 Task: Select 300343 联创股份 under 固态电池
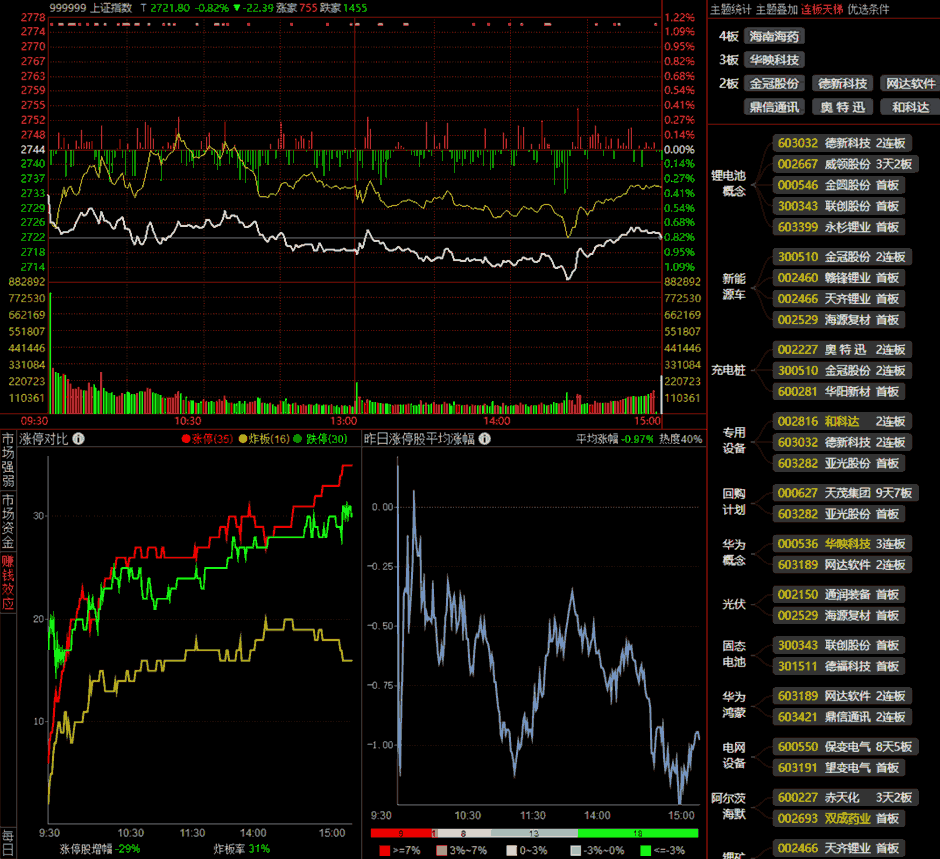[838, 645]
